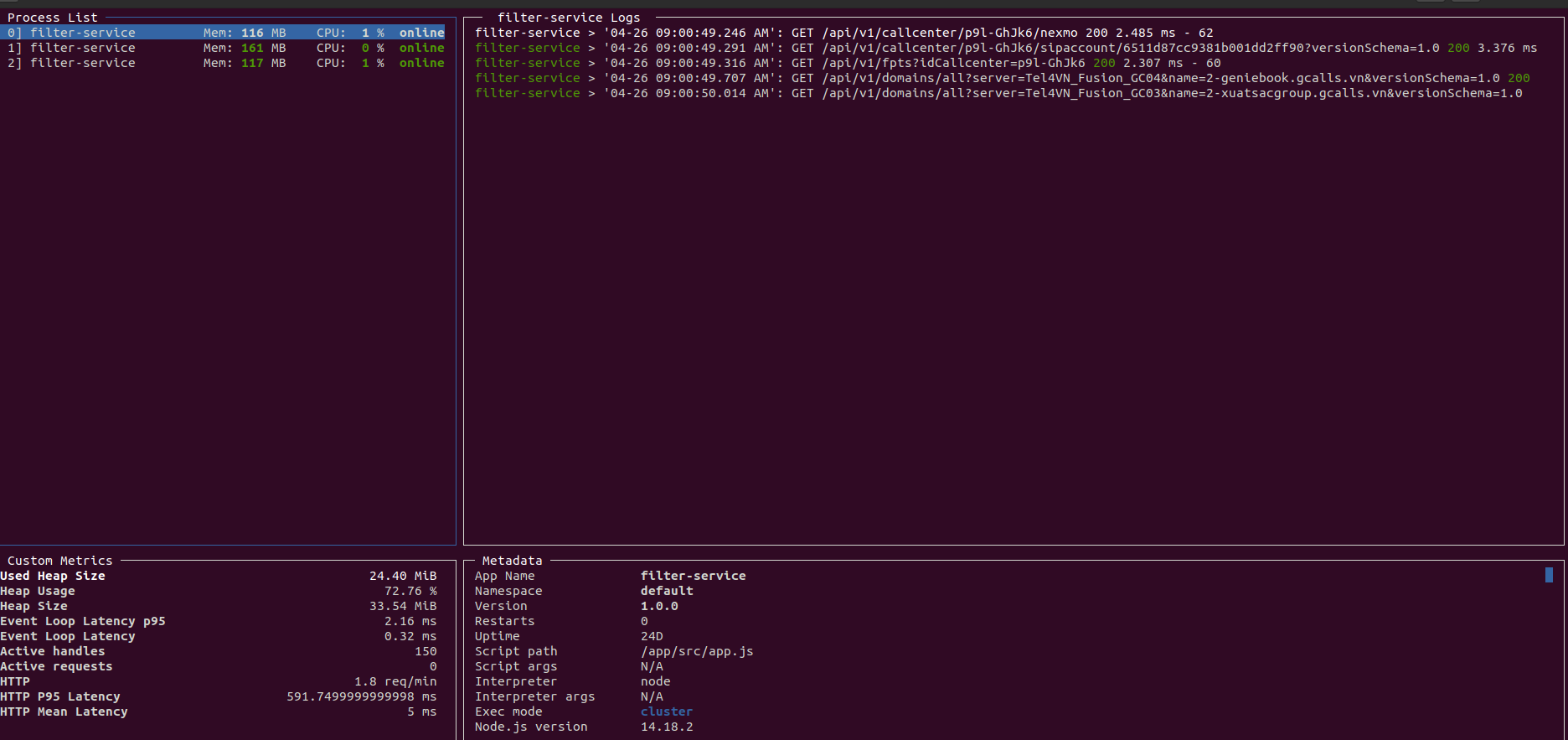Focus the Custom Metrics panel title

(59, 561)
